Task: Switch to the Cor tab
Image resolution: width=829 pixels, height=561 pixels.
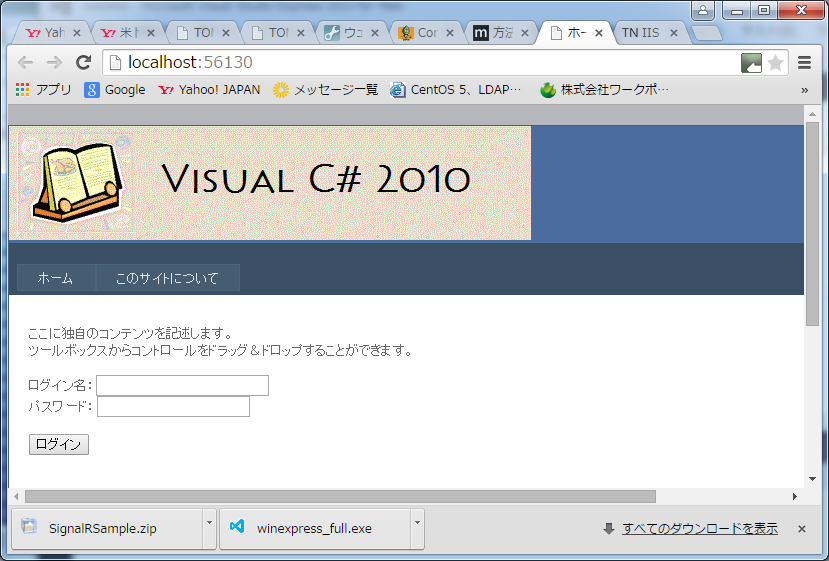Action: pyautogui.click(x=426, y=33)
